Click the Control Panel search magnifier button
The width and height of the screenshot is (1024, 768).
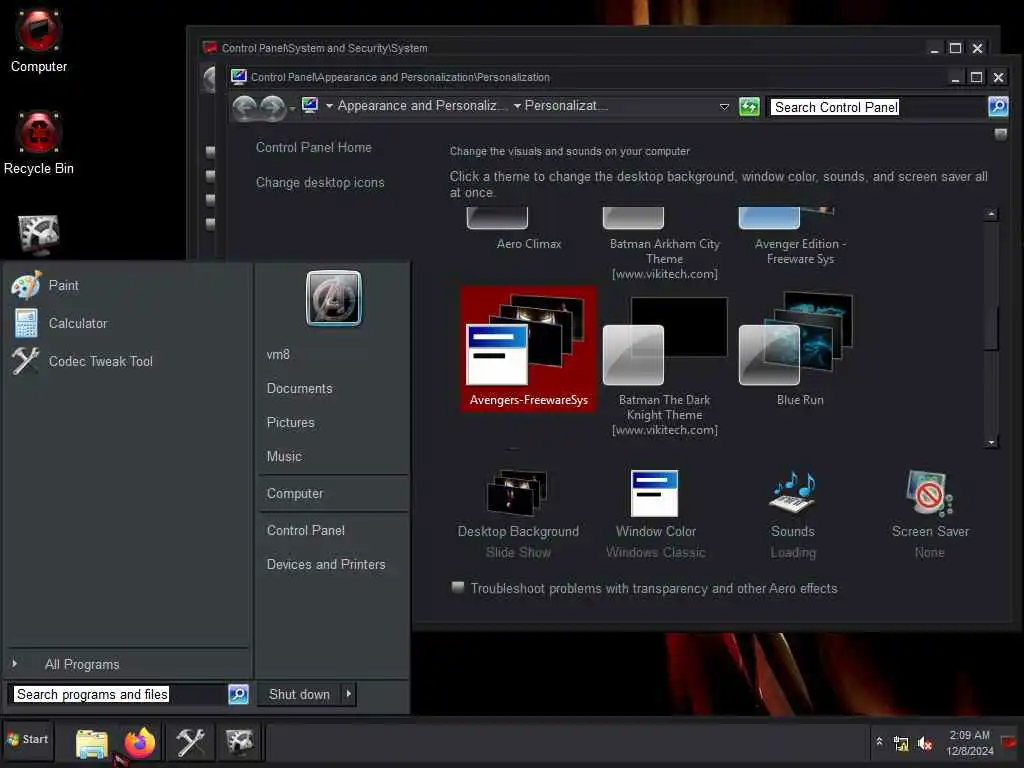click(998, 106)
